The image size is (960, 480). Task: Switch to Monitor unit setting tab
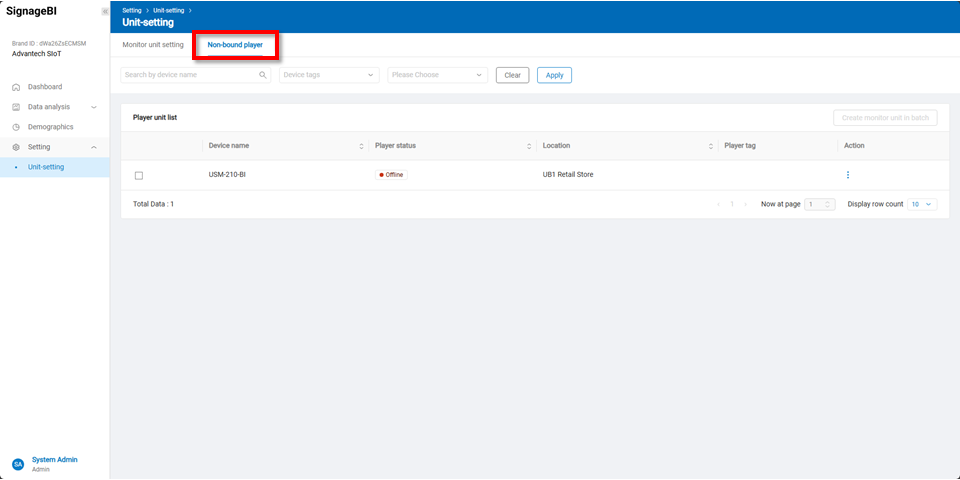click(153, 45)
